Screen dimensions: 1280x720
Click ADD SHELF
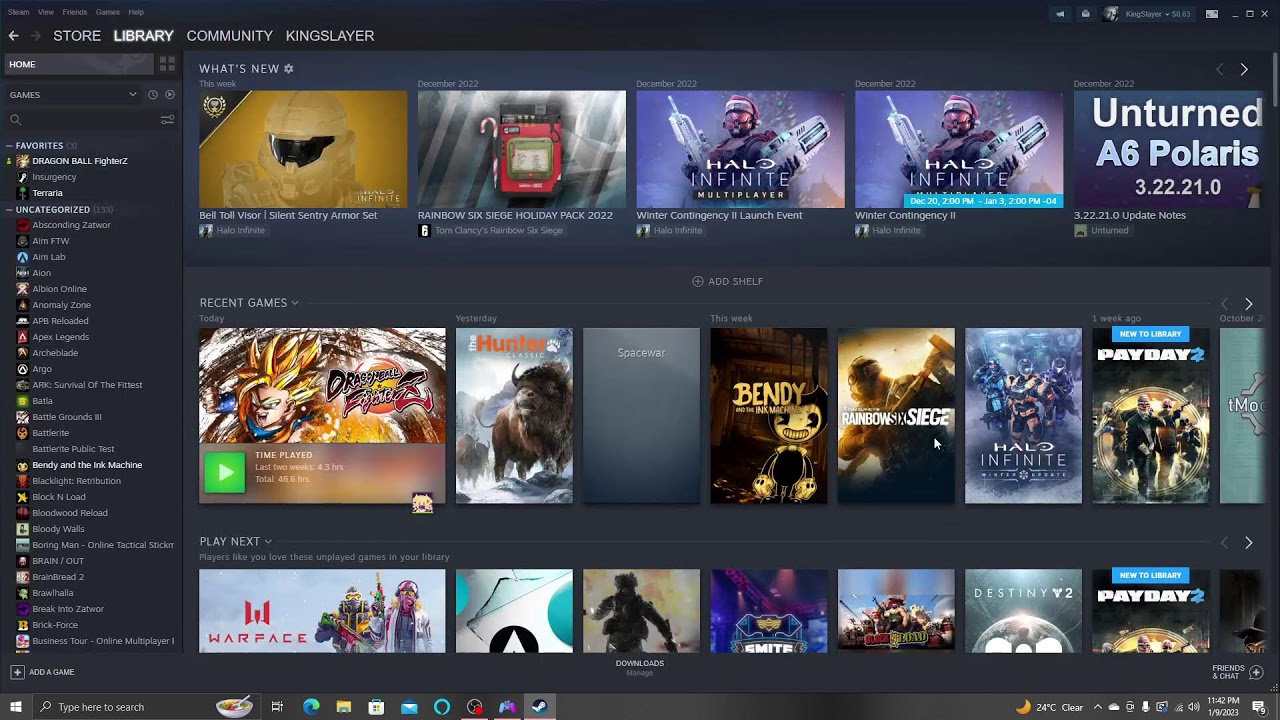click(727, 282)
